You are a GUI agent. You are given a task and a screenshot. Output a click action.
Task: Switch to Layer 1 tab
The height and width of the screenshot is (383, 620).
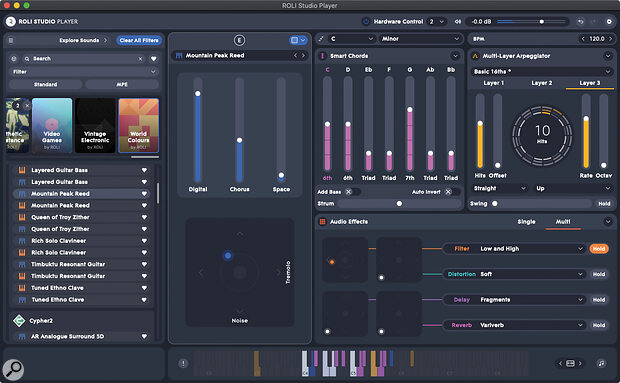pos(493,83)
